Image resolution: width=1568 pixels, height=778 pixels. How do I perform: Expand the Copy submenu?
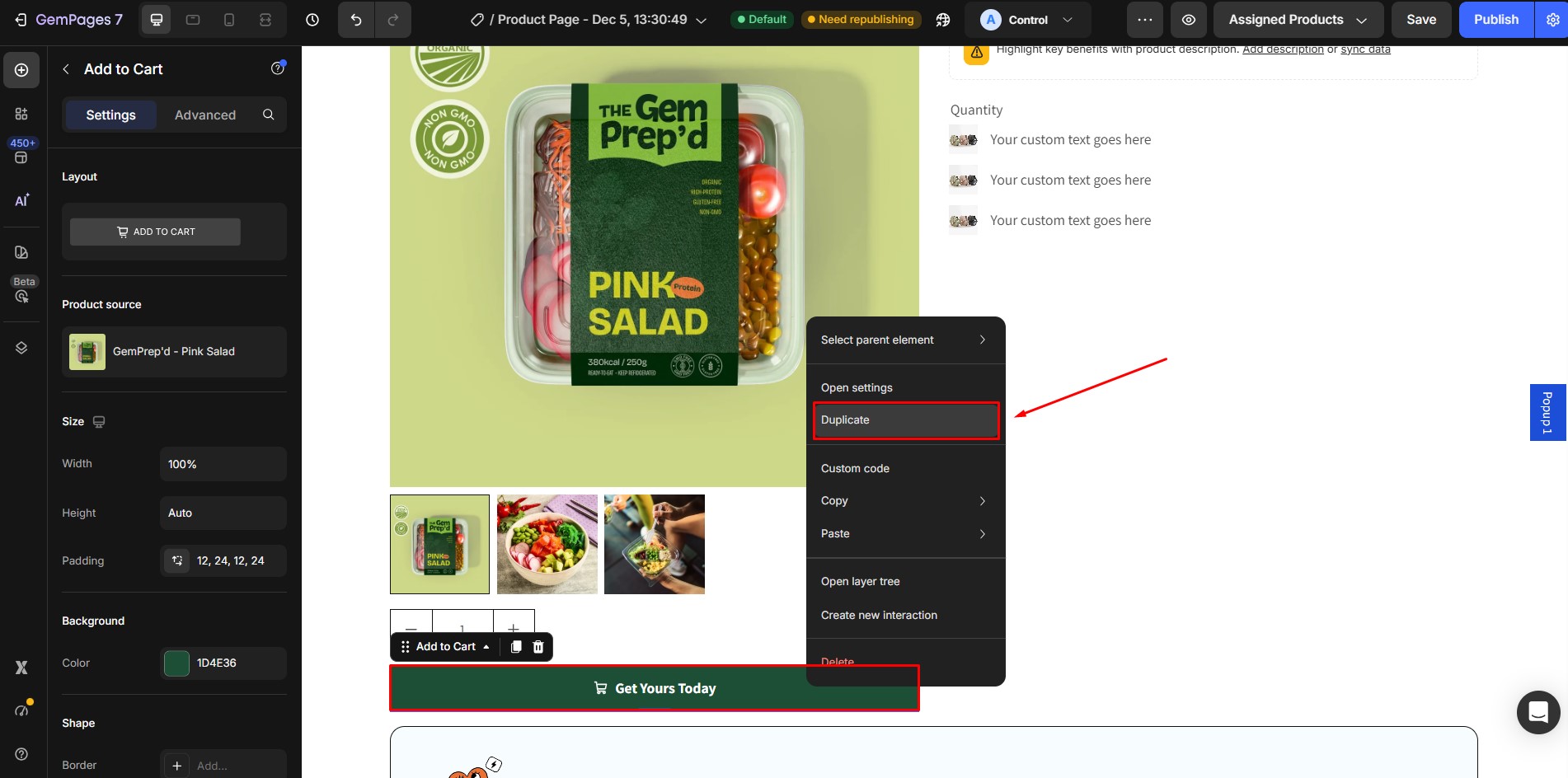[x=905, y=501]
